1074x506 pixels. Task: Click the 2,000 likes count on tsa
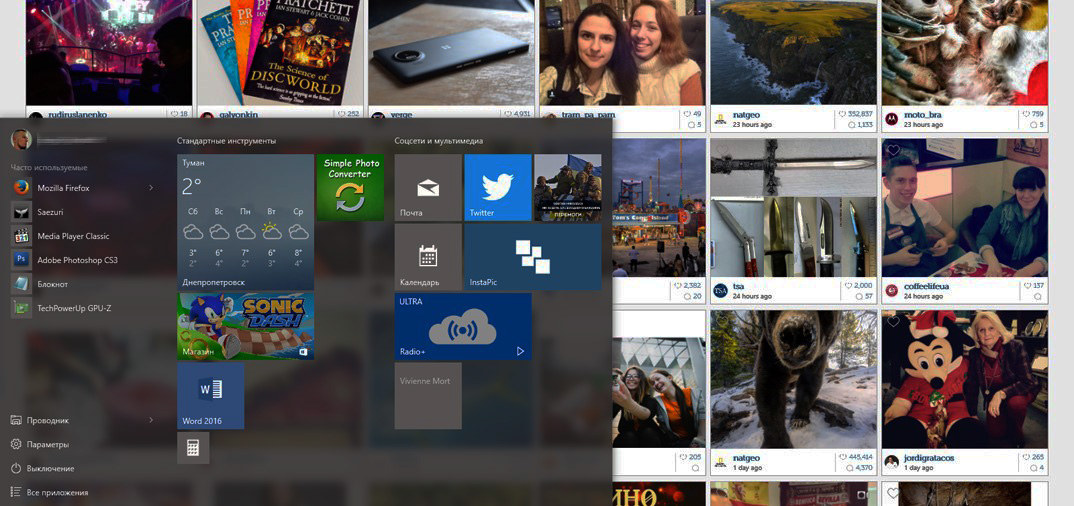[863, 286]
